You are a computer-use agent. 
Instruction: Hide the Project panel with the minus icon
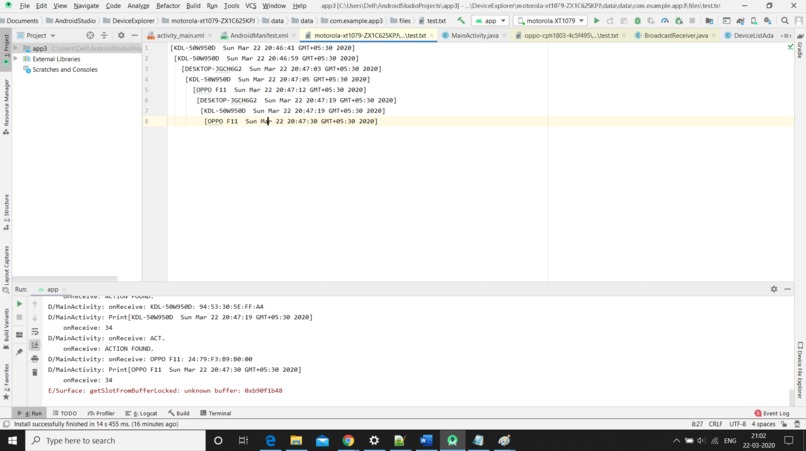point(135,35)
